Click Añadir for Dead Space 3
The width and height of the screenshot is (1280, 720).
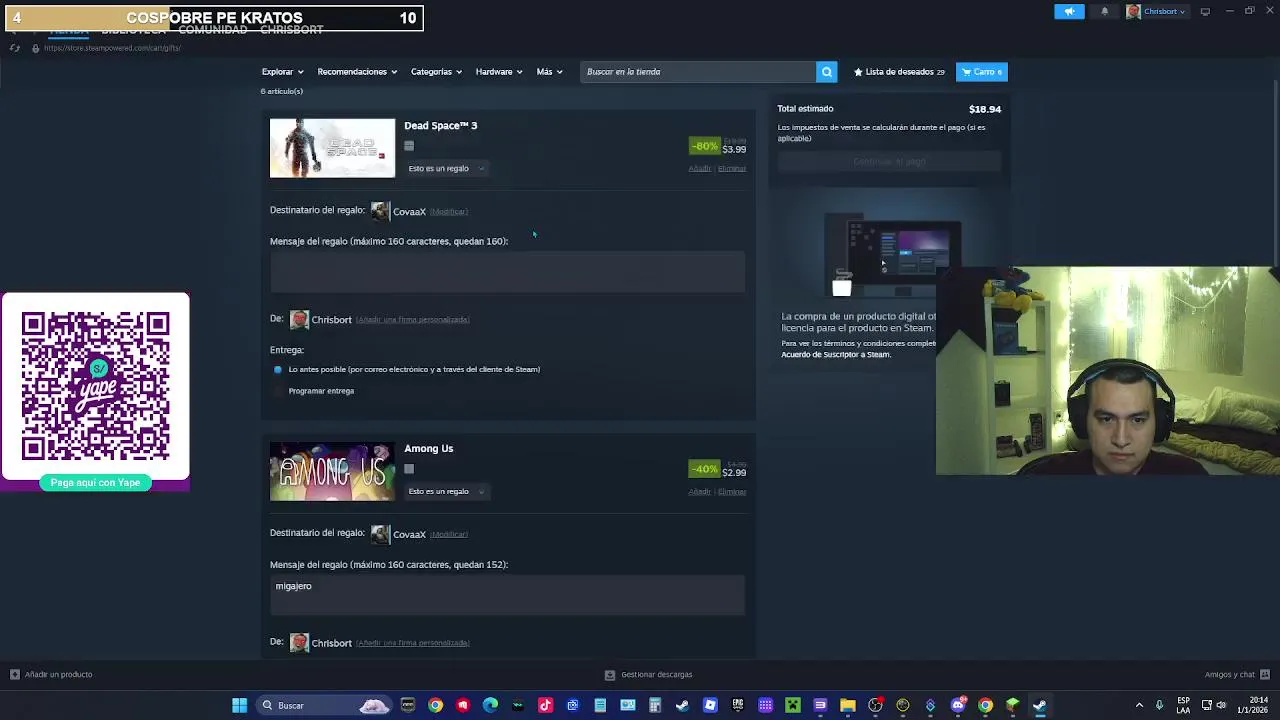(x=699, y=168)
